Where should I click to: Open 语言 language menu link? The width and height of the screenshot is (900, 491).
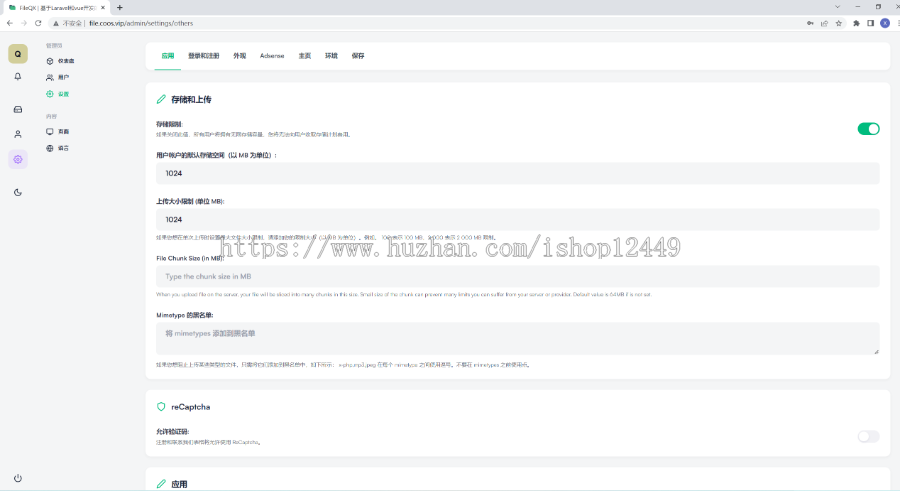[x=64, y=148]
